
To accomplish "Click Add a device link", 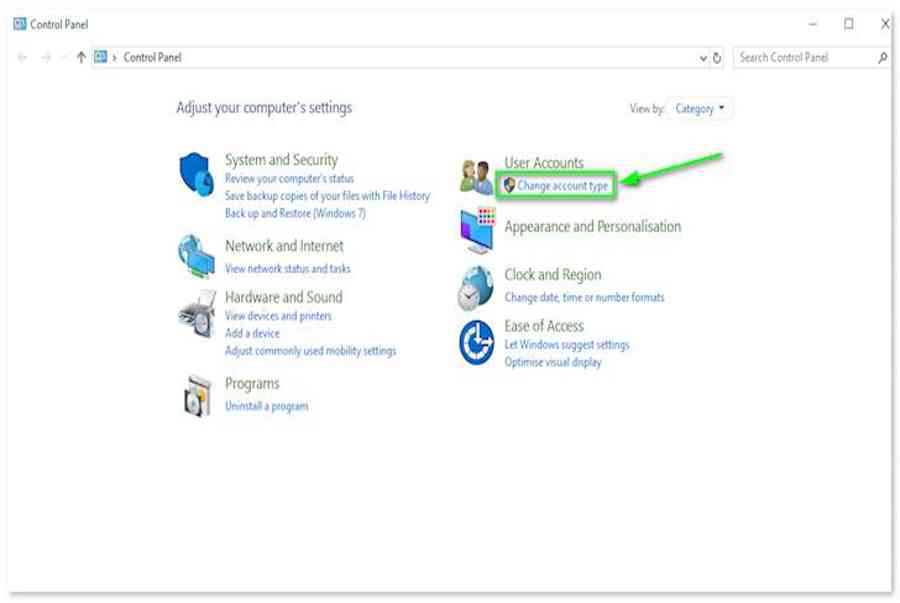I will coord(253,333).
